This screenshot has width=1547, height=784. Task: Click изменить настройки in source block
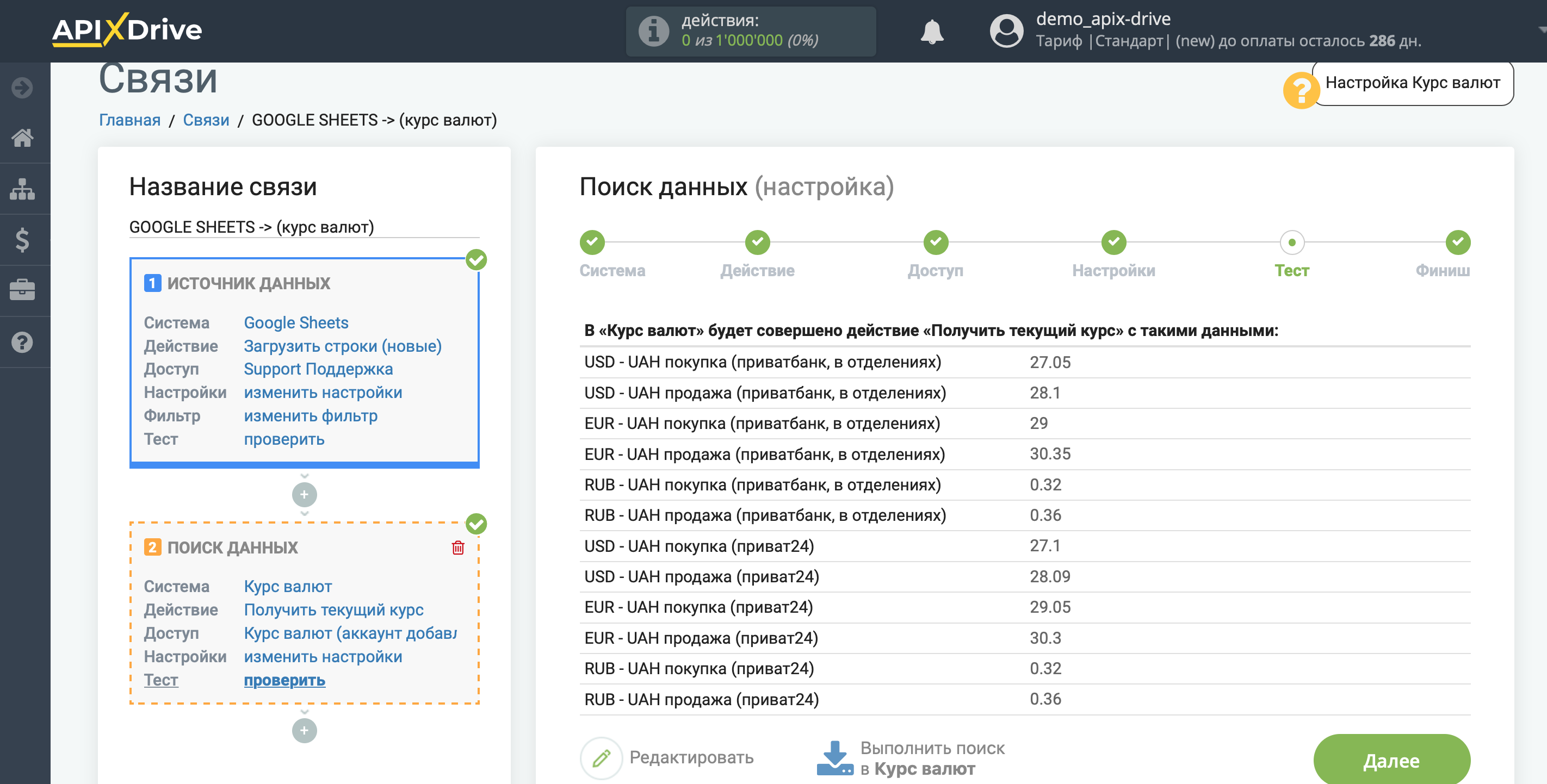323,393
